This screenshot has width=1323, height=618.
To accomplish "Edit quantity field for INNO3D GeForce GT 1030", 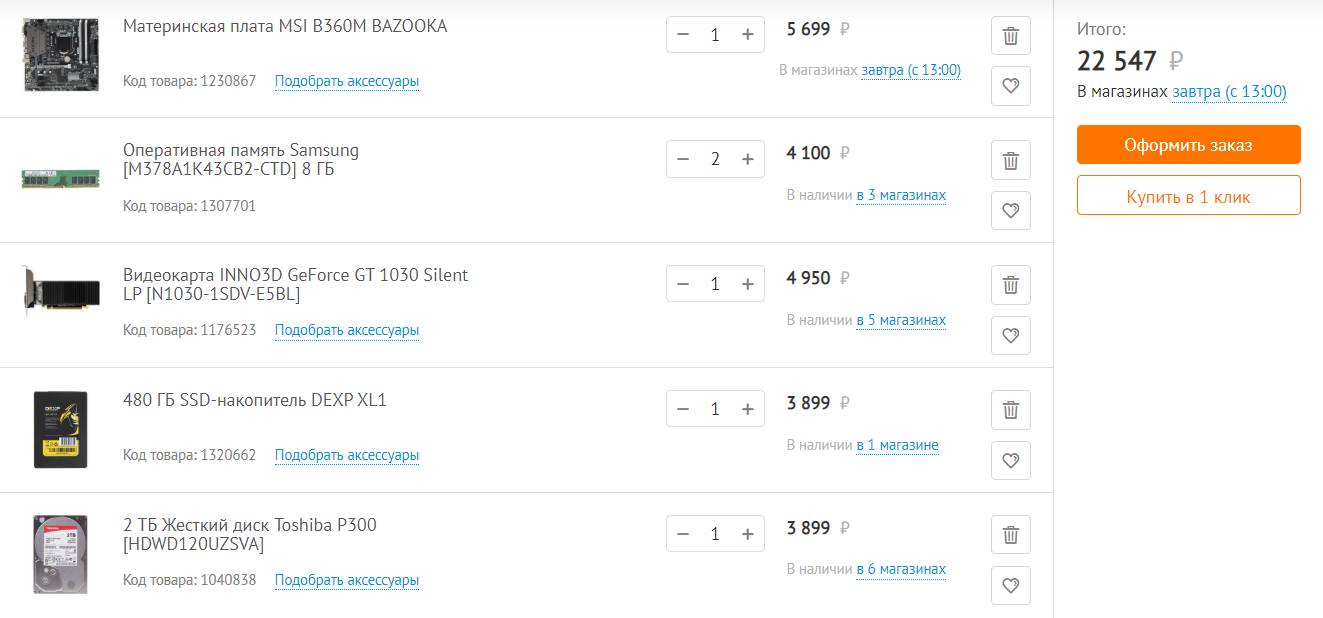I will pos(715,284).
